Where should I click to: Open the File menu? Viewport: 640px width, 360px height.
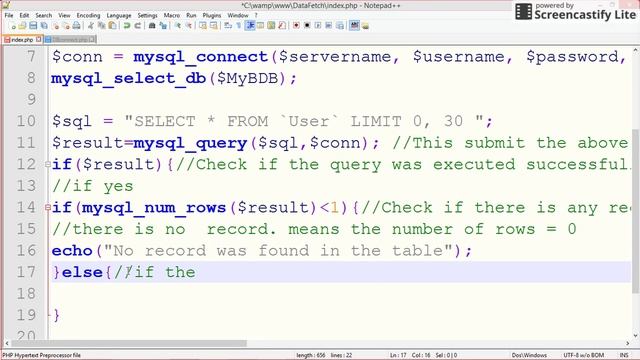pyautogui.click(x=9, y=15)
